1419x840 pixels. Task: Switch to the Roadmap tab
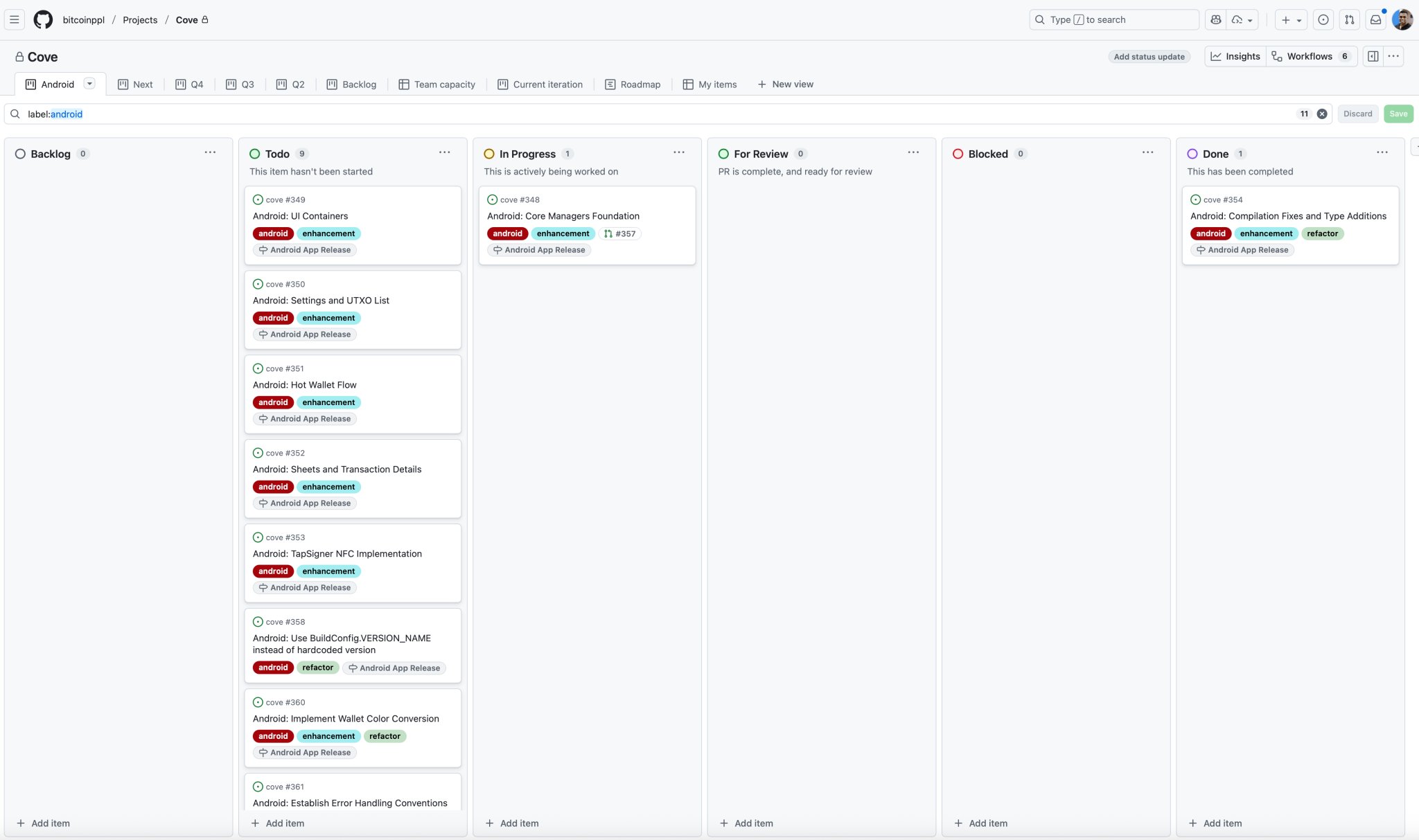point(633,84)
